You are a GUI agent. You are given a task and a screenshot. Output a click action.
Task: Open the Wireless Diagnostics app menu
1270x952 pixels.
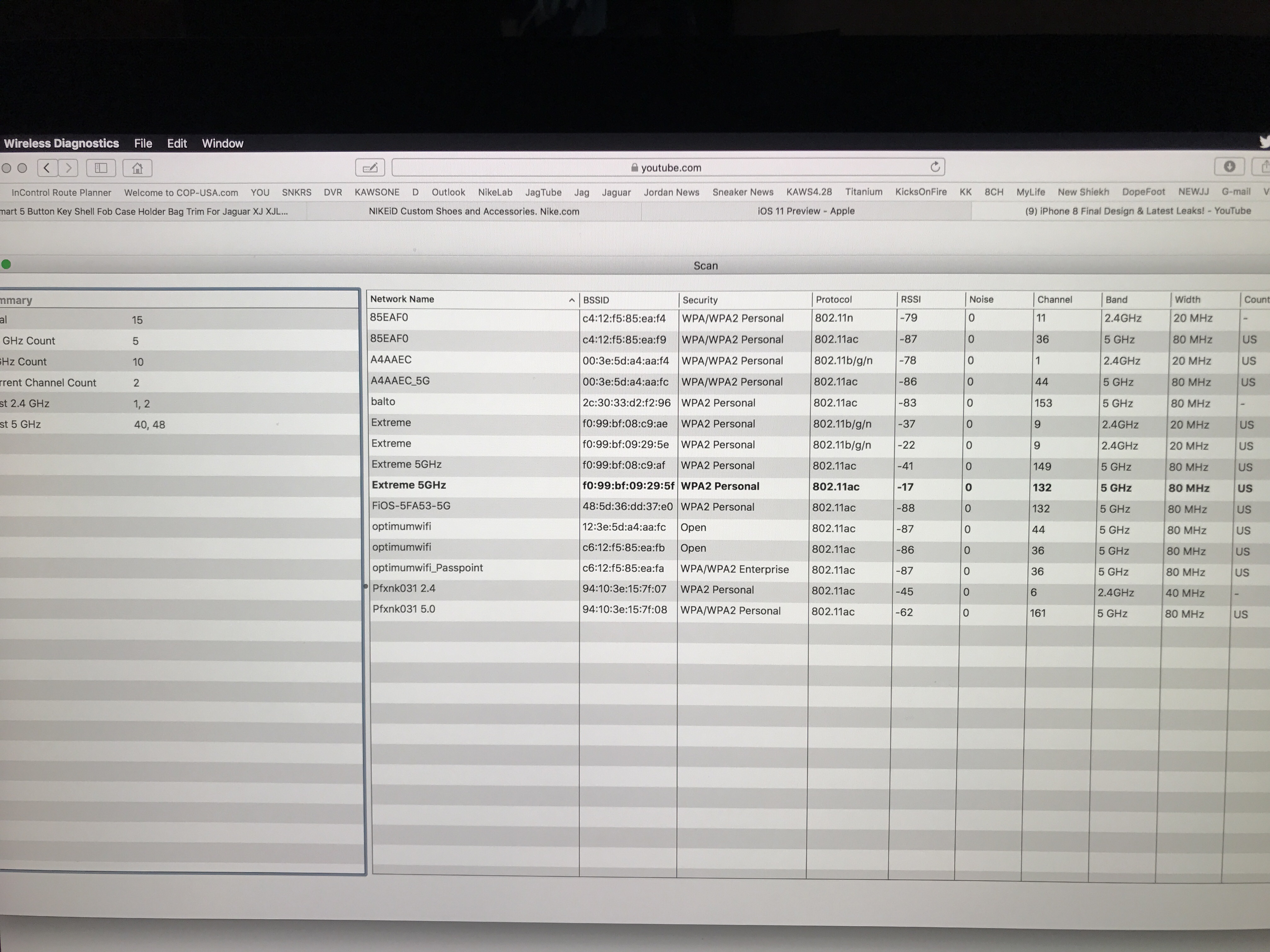pyautogui.click(x=61, y=144)
